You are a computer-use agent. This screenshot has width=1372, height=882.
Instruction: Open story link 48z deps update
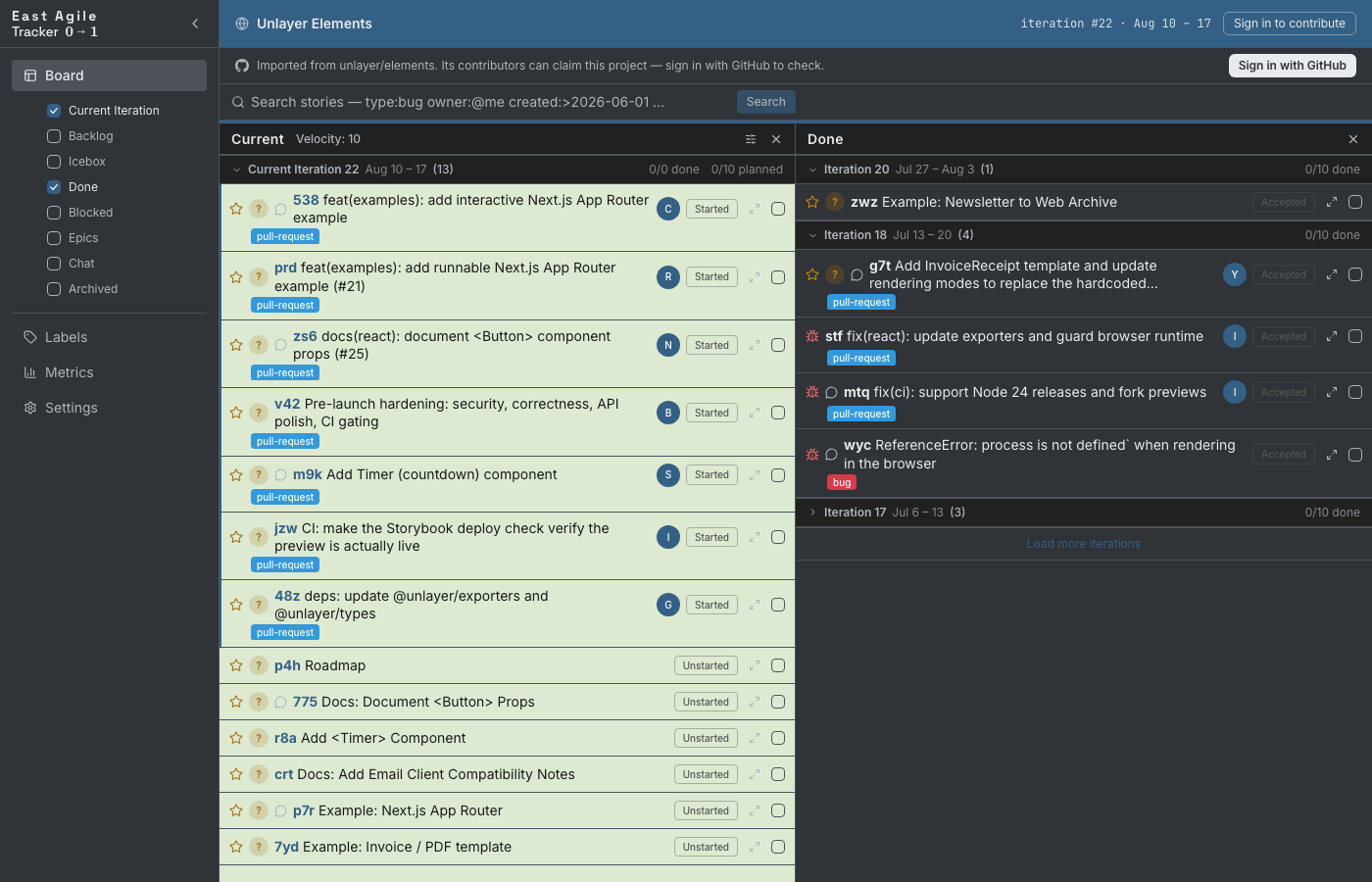point(412,605)
